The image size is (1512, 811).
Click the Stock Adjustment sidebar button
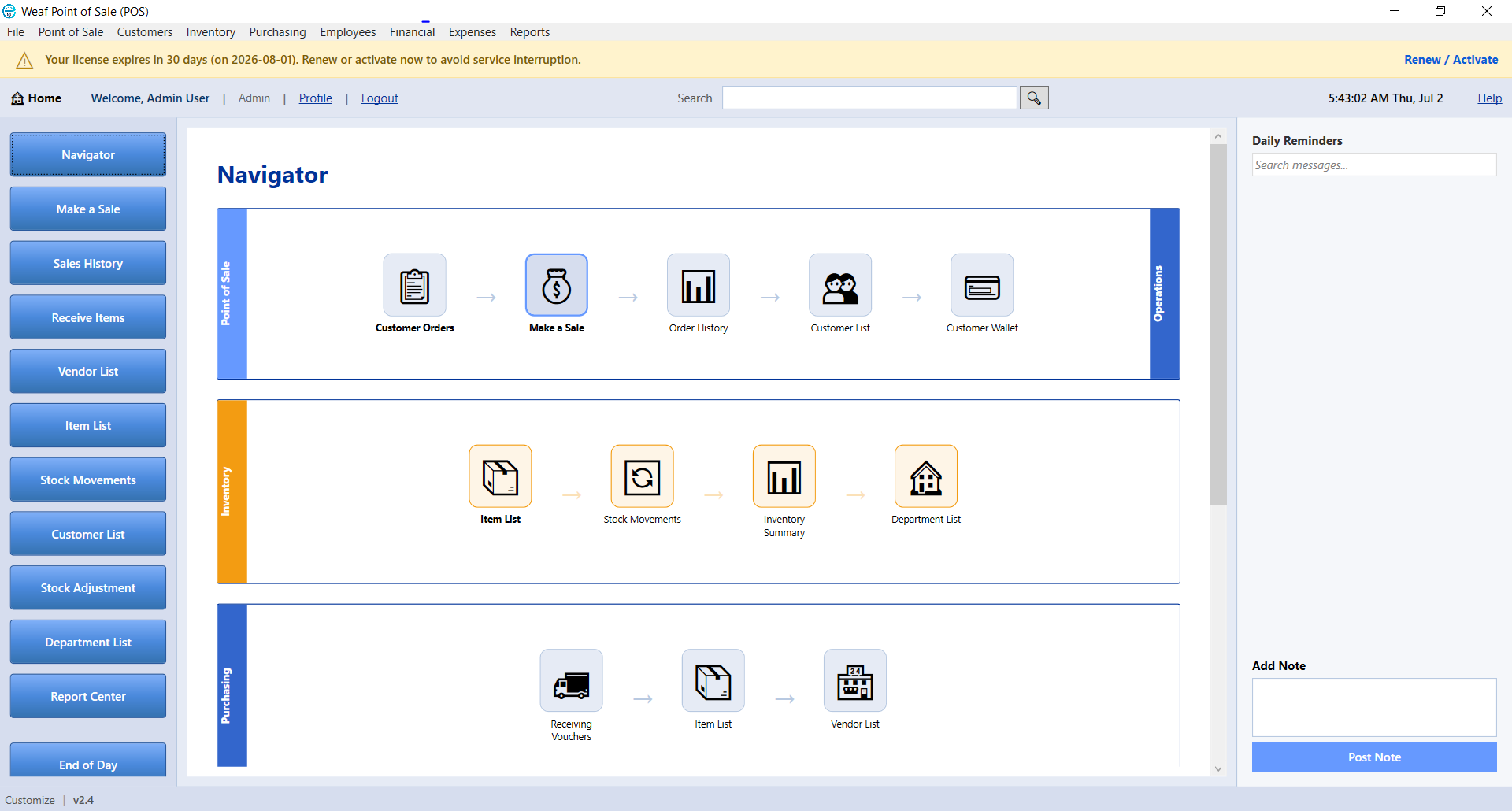tap(88, 588)
